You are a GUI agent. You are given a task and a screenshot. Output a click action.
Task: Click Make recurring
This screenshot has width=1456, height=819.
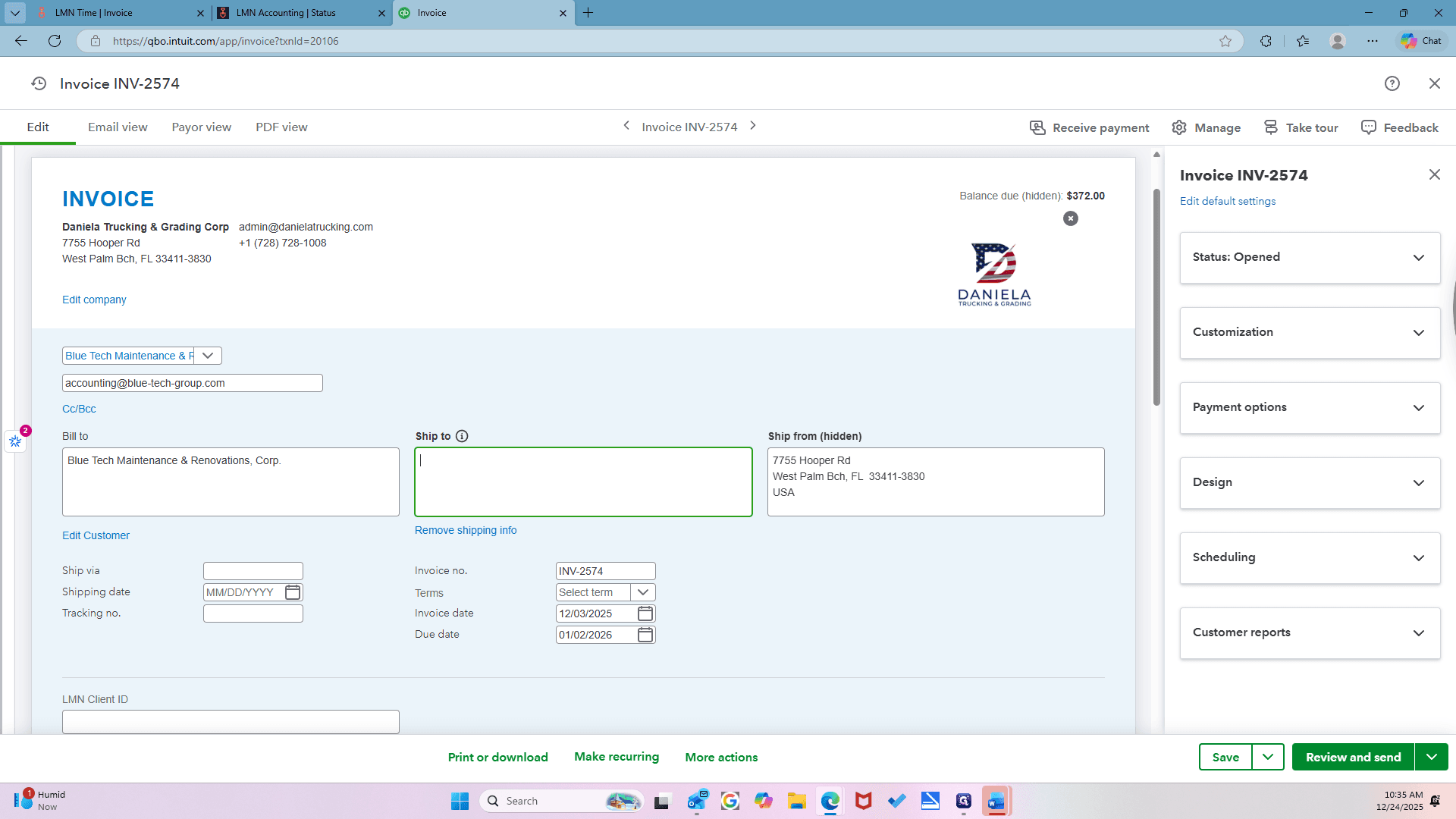617,757
